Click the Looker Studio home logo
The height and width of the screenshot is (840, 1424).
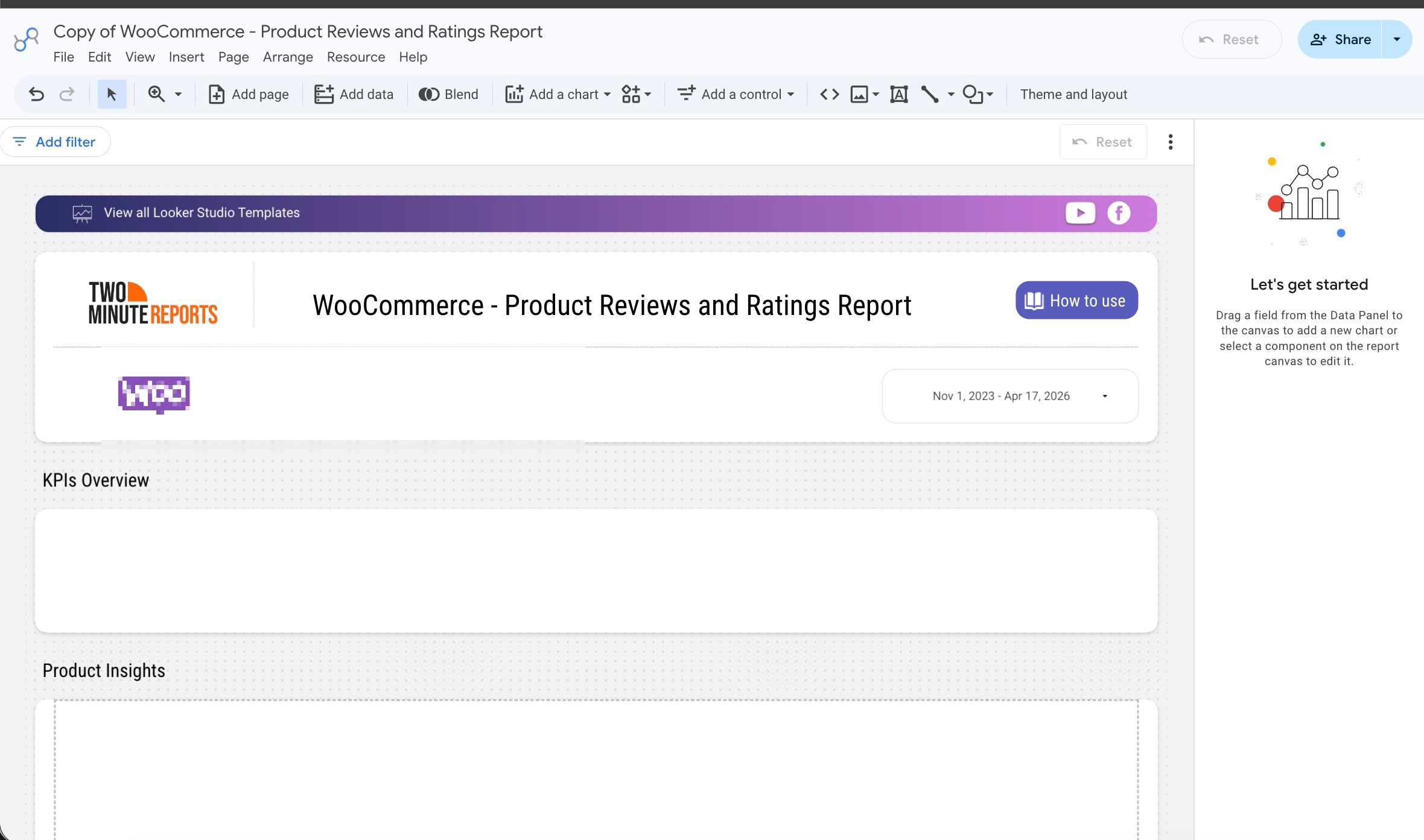[x=26, y=40]
